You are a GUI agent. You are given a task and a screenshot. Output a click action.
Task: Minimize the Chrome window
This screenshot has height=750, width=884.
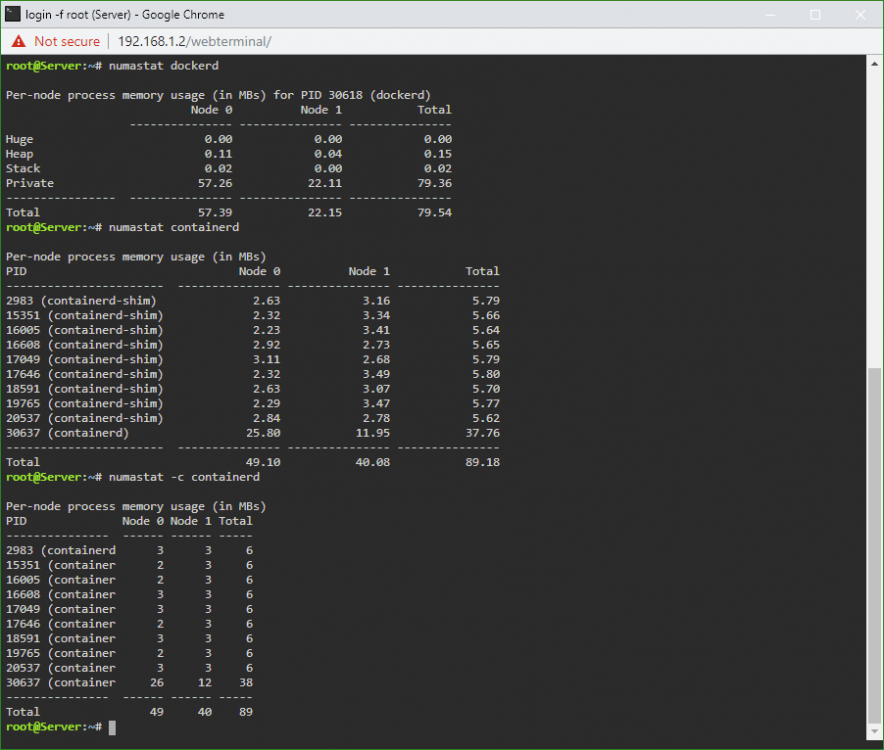pos(770,15)
